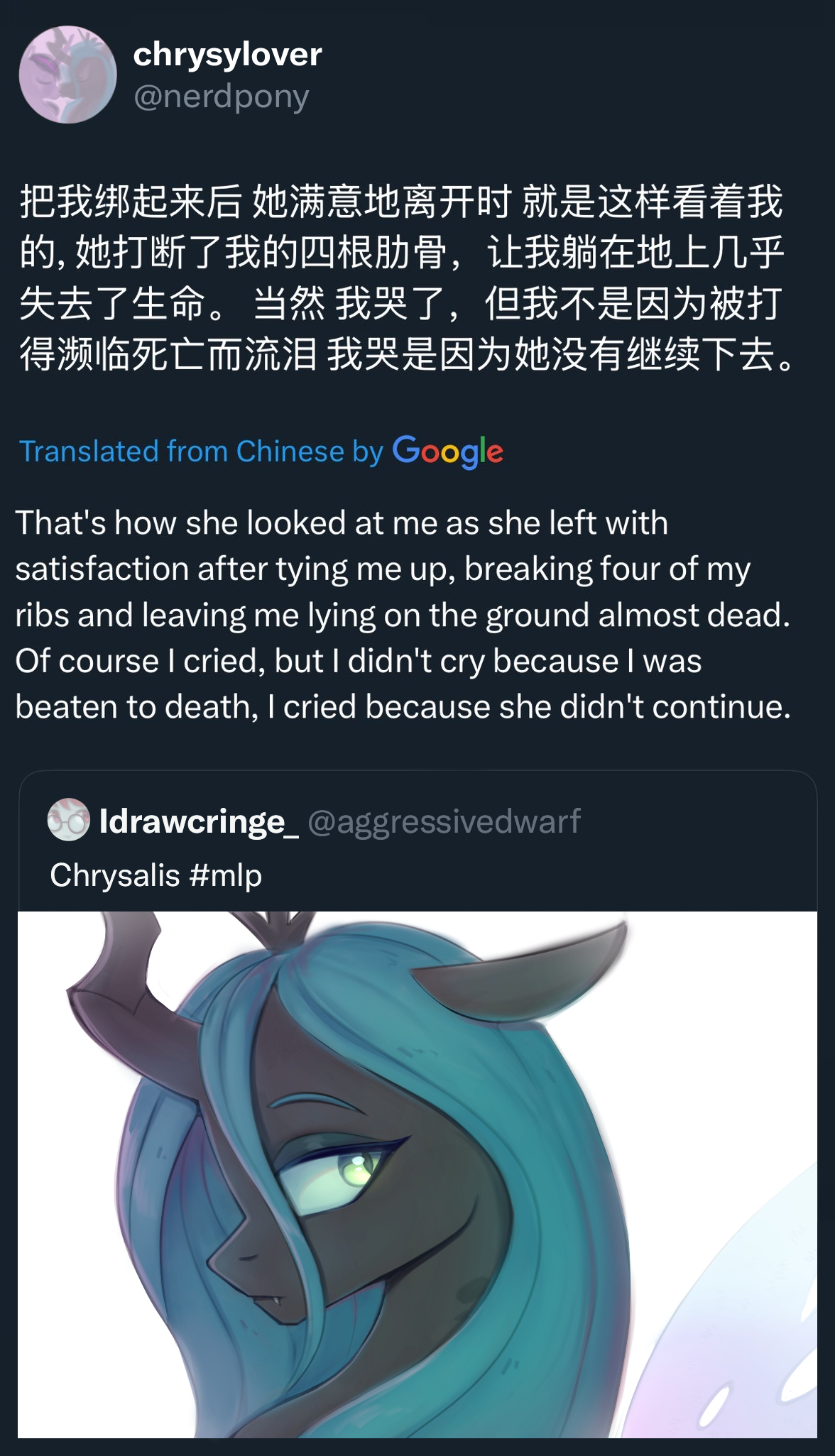Image resolution: width=835 pixels, height=1456 pixels.
Task: Click the Google logo in translation notice
Action: pos(447,451)
